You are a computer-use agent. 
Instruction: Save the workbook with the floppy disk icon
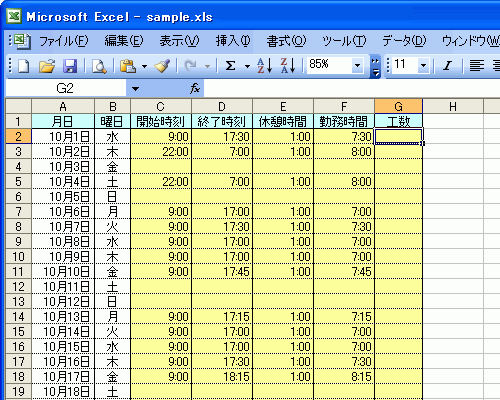pyautogui.click(x=70, y=66)
